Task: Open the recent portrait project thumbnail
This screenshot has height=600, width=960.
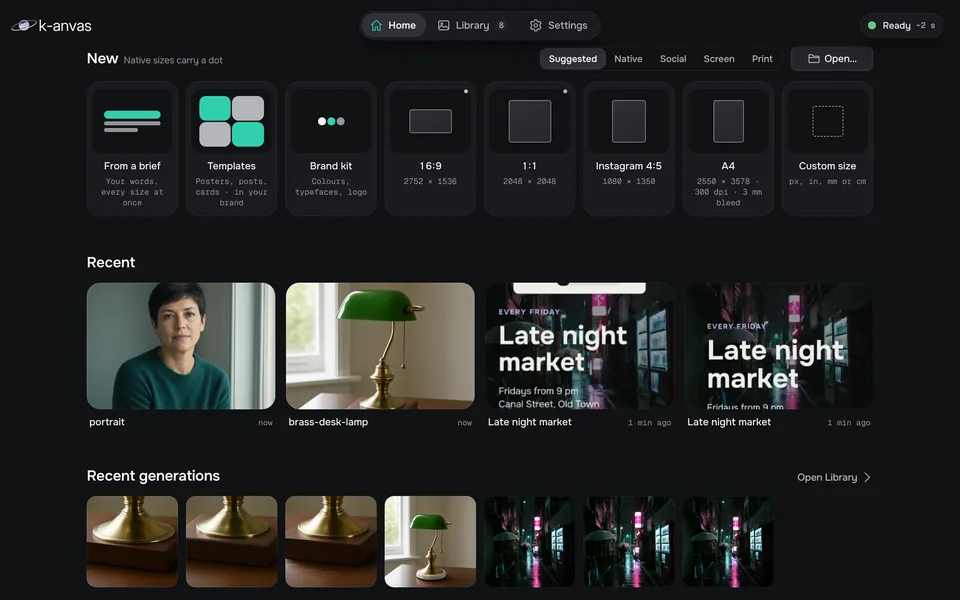Action: coord(181,346)
